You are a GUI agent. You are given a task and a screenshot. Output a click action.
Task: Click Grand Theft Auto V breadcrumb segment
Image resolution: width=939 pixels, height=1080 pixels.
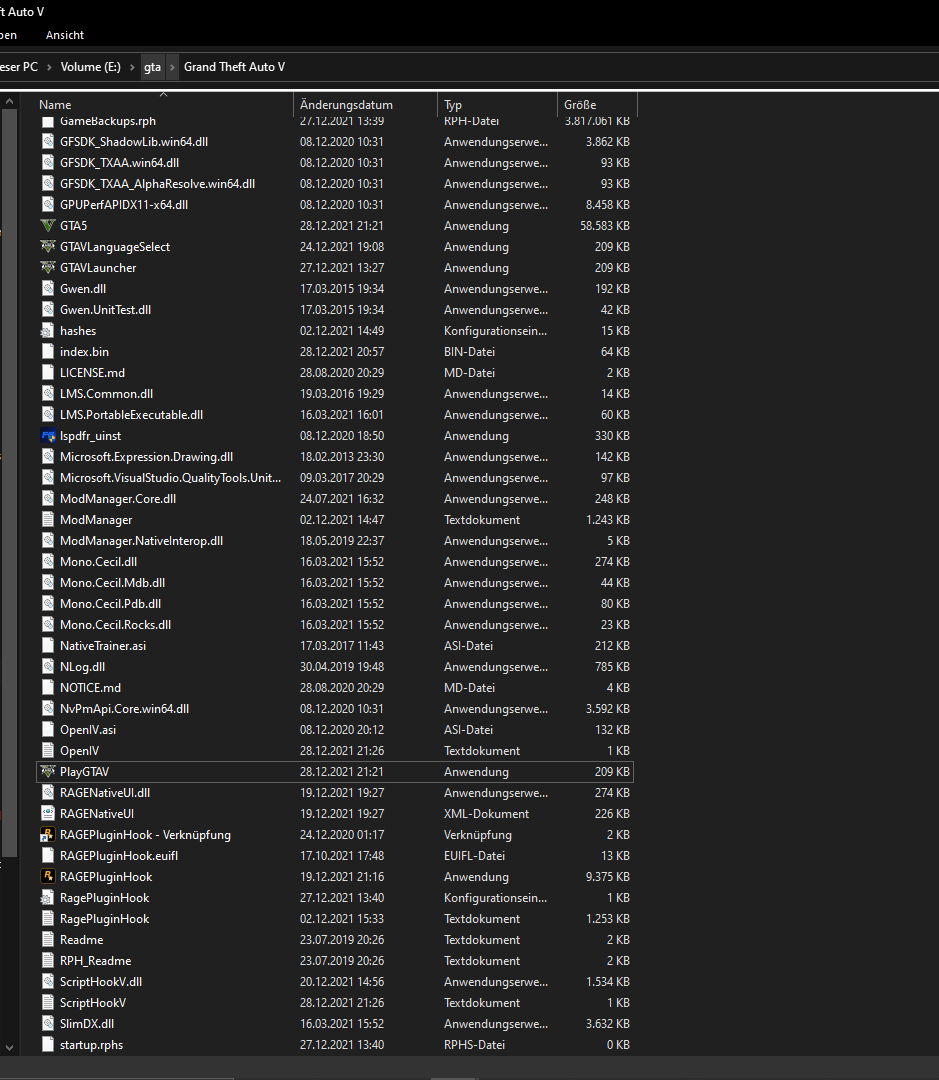click(234, 67)
